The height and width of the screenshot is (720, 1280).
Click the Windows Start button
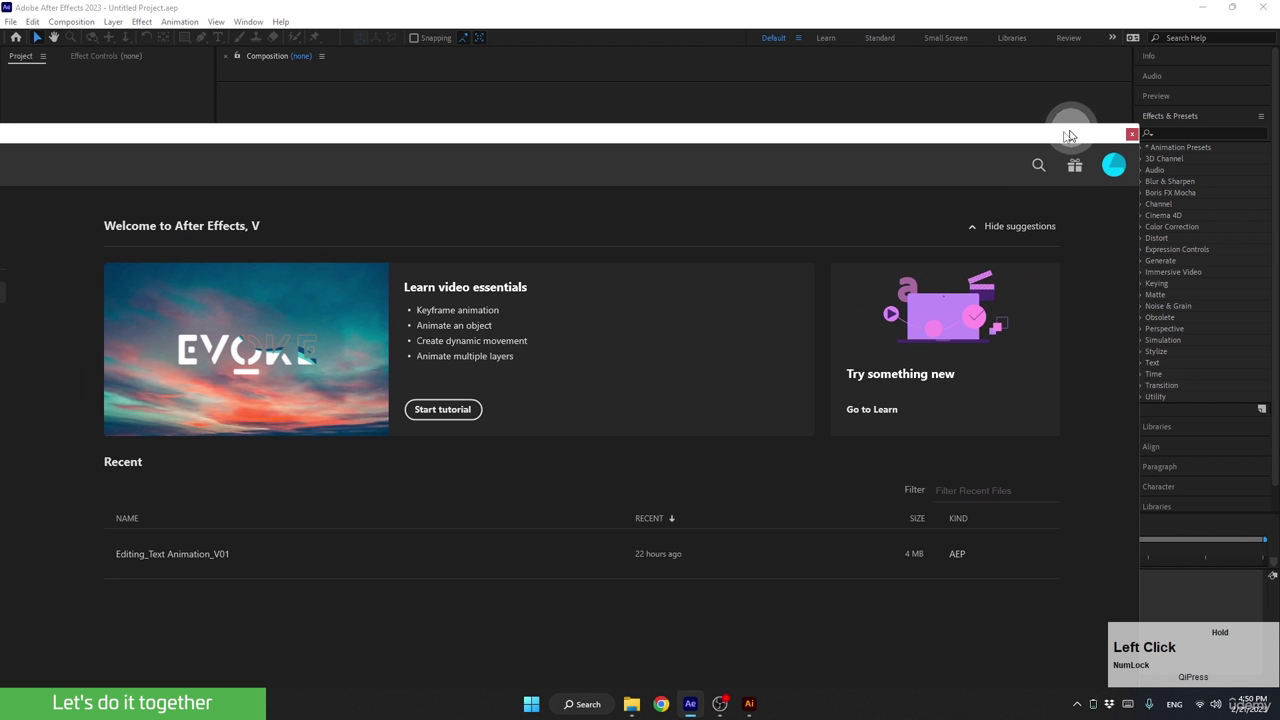coord(532,704)
